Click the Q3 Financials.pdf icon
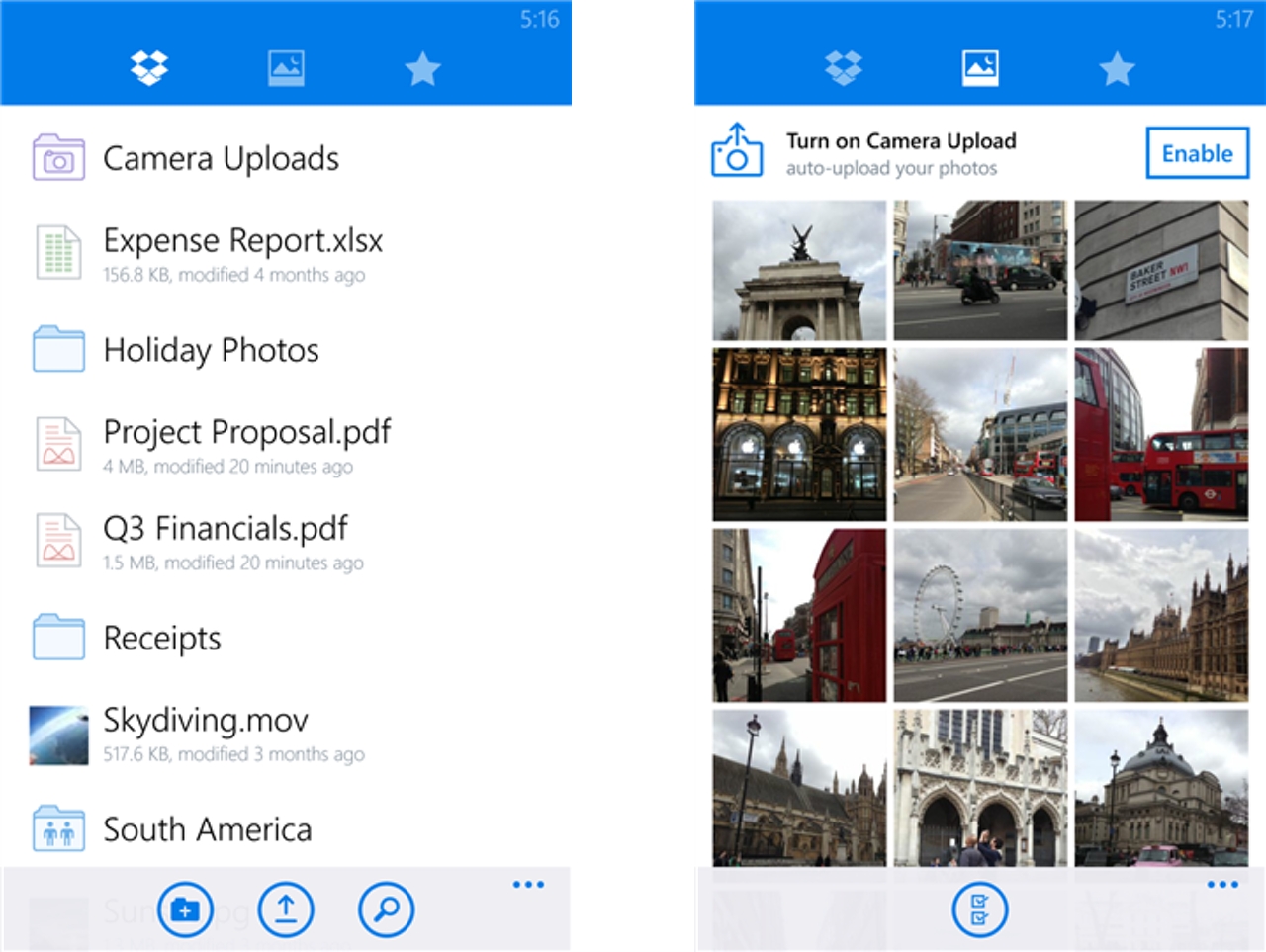1266x952 pixels. point(58,541)
